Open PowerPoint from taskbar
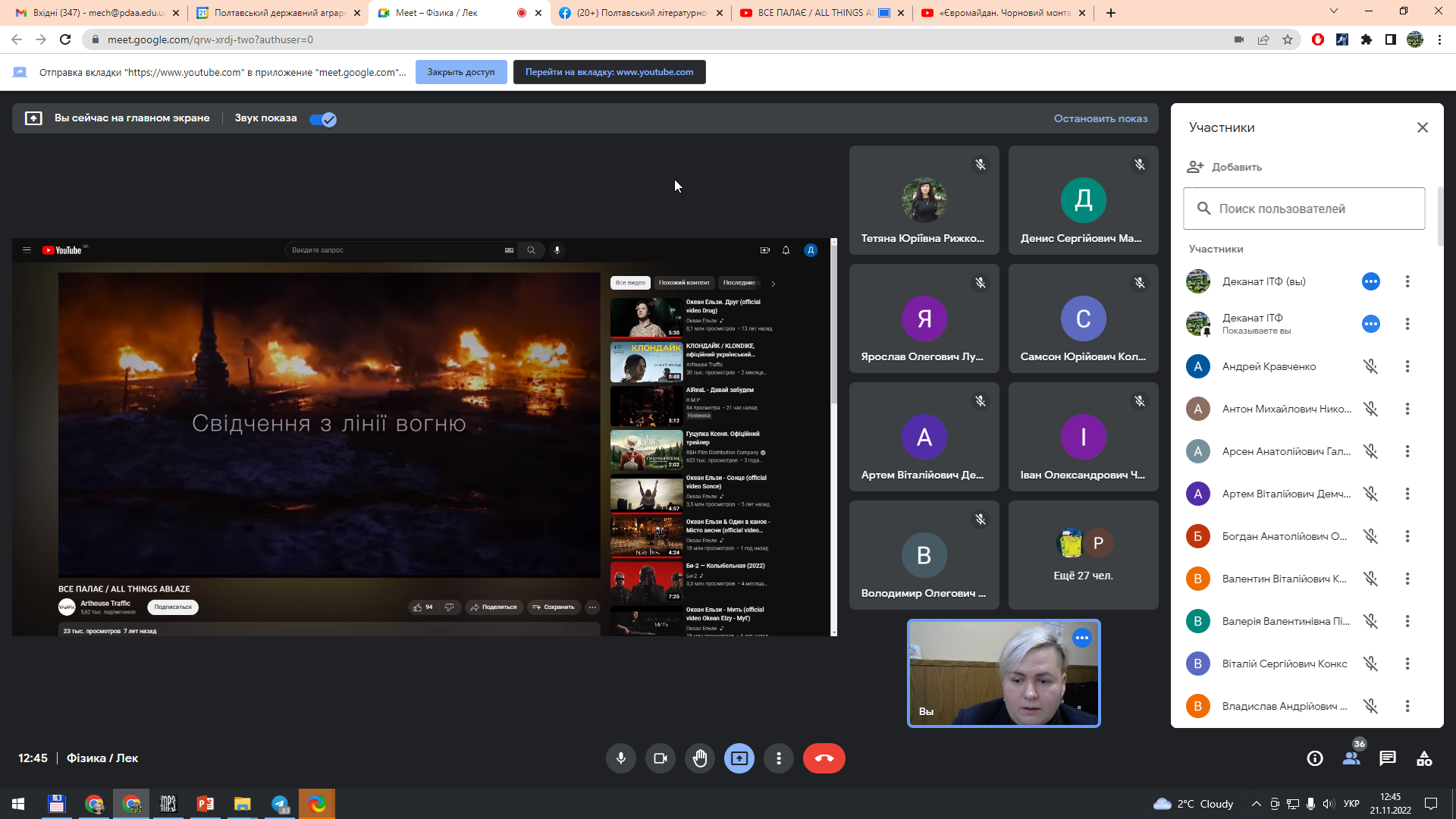The width and height of the screenshot is (1456, 819). coord(206,804)
